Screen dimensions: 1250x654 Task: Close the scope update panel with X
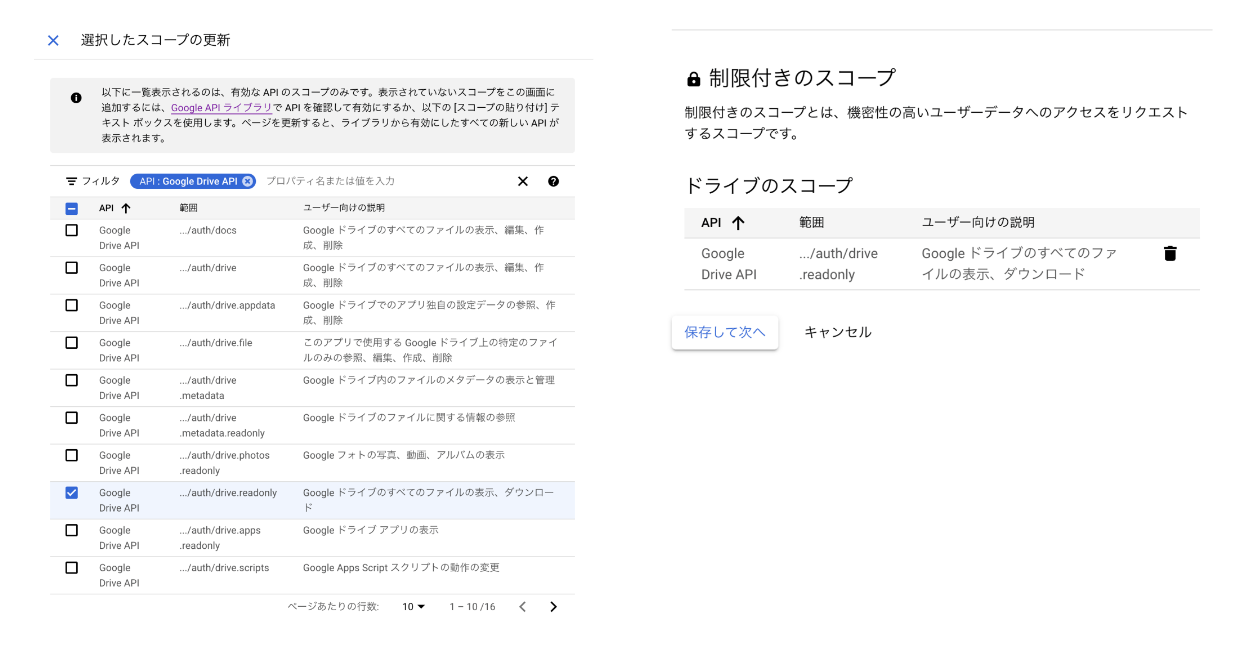[x=53, y=40]
